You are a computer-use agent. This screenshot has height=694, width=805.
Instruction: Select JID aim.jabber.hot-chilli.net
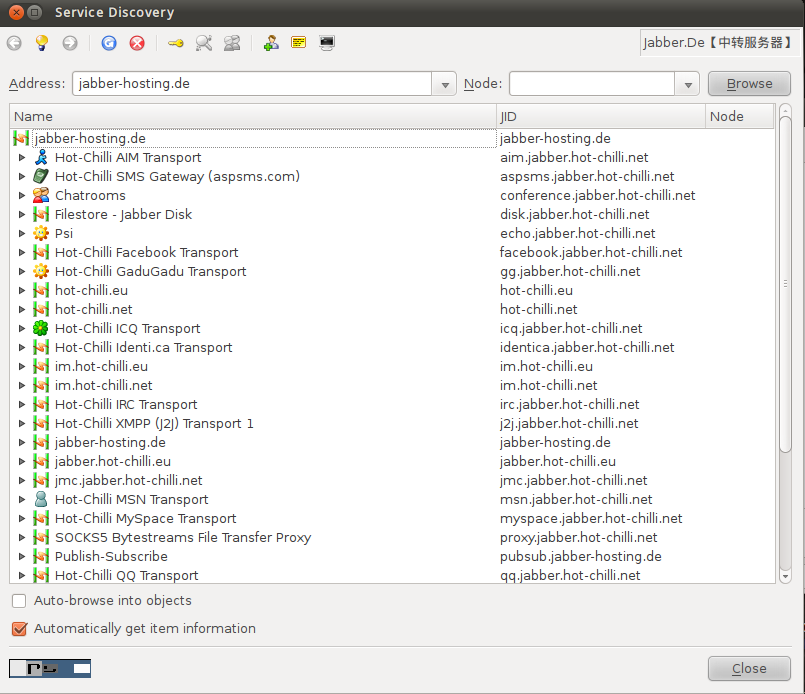(x=574, y=157)
